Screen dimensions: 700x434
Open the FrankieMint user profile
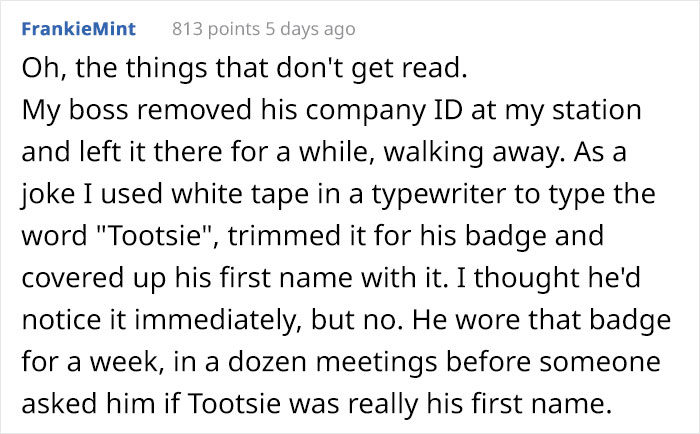coord(79,29)
